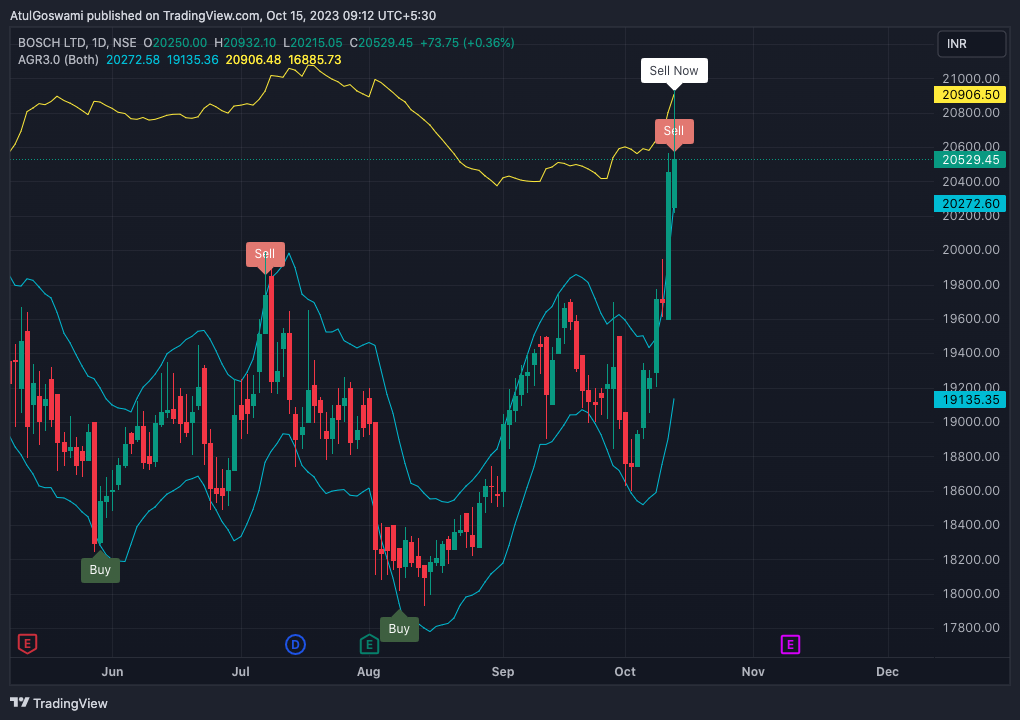Click the cyan 20272.60 price tag

(x=970, y=204)
